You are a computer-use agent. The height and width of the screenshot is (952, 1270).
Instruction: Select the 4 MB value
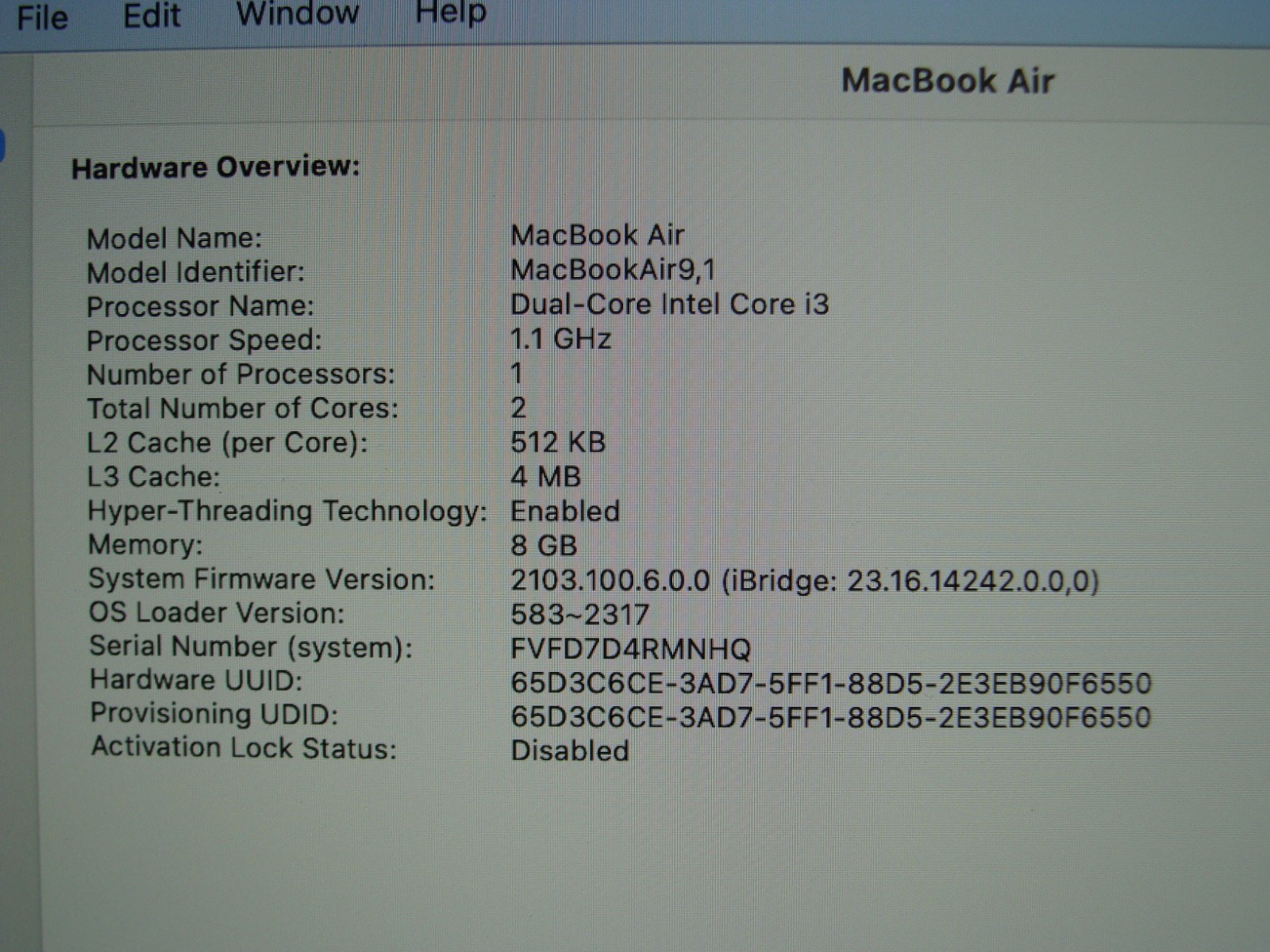[x=546, y=477]
